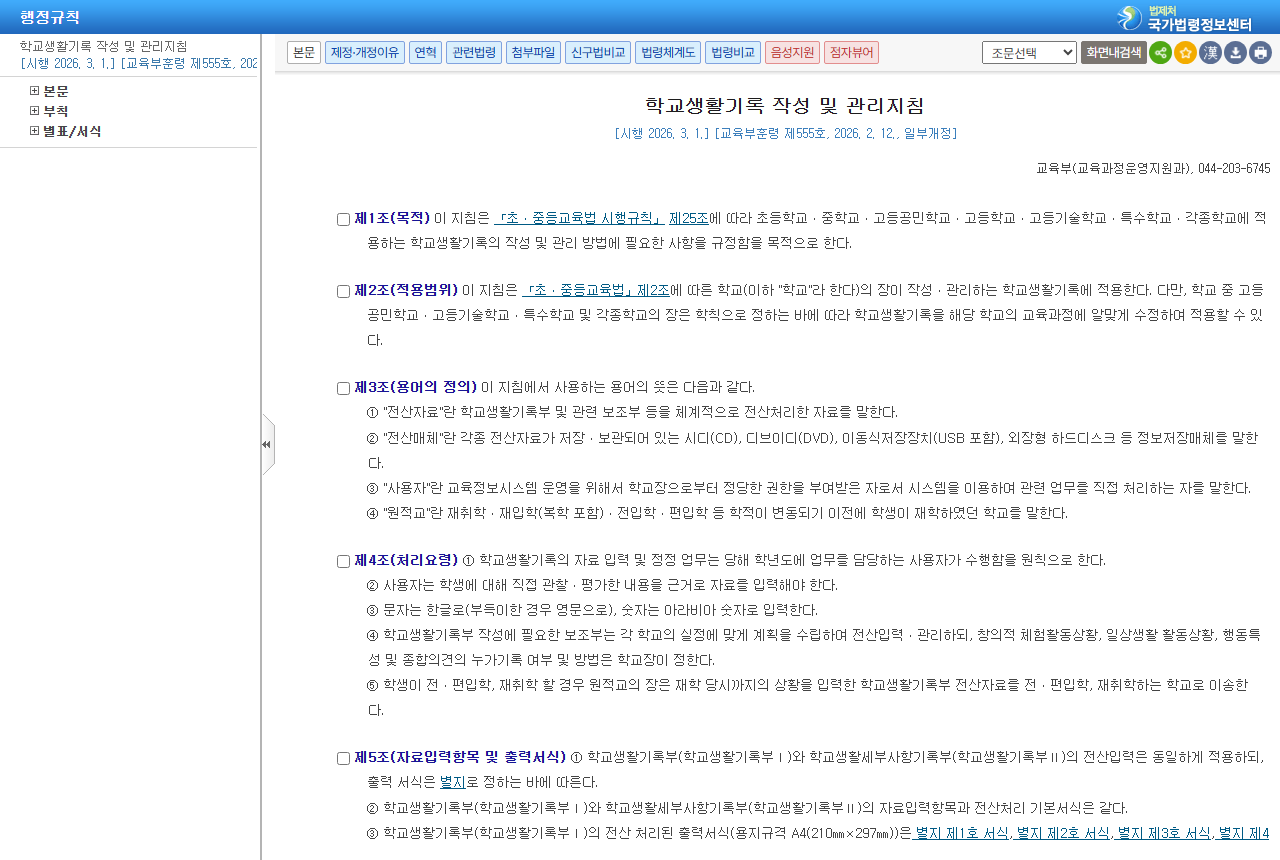This screenshot has width=1280, height=860.
Task: Show the 연혁 tab
Action: click(425, 53)
